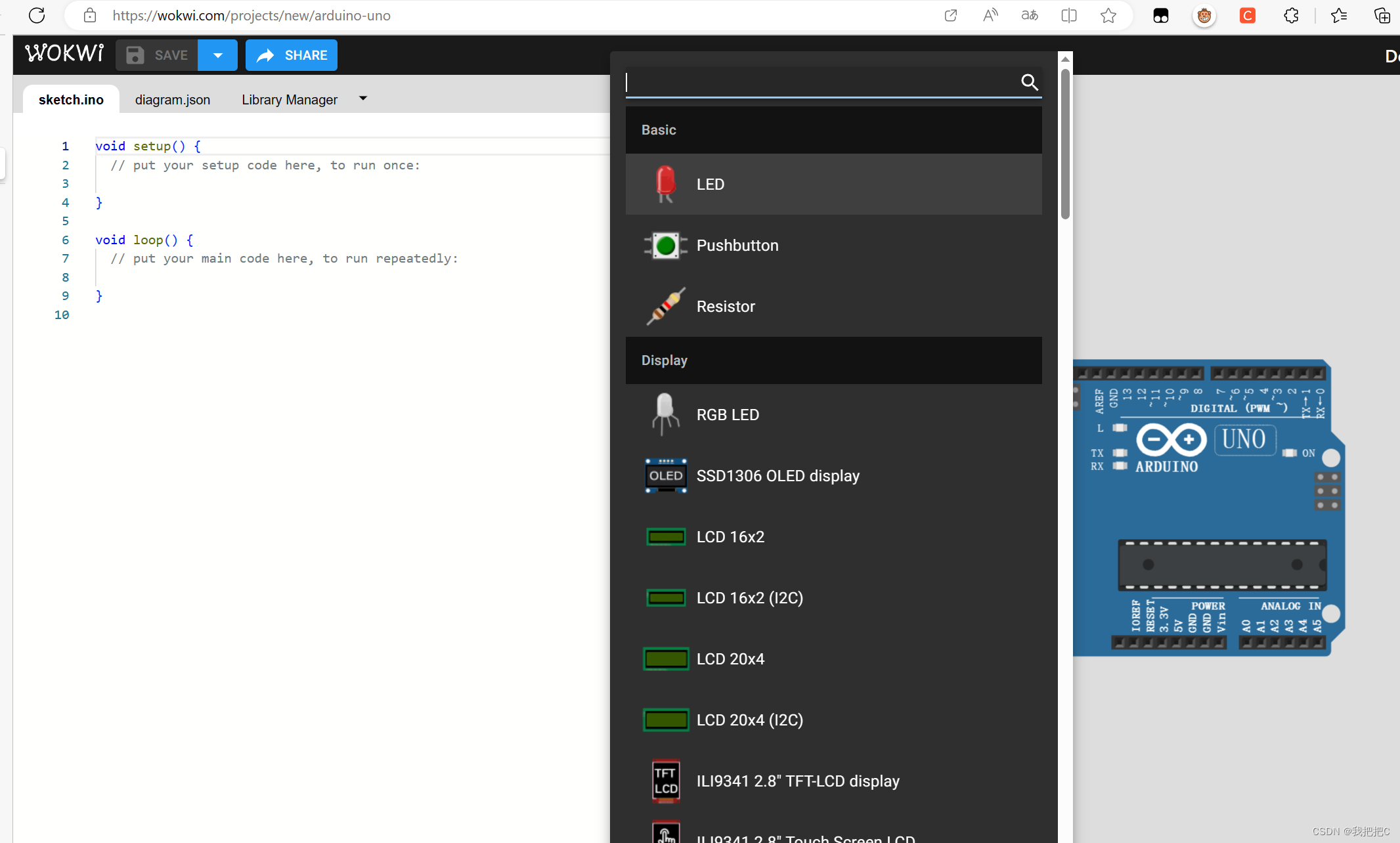Choose the Pushbutton part icon
The width and height of the screenshot is (1400, 843).
[666, 246]
